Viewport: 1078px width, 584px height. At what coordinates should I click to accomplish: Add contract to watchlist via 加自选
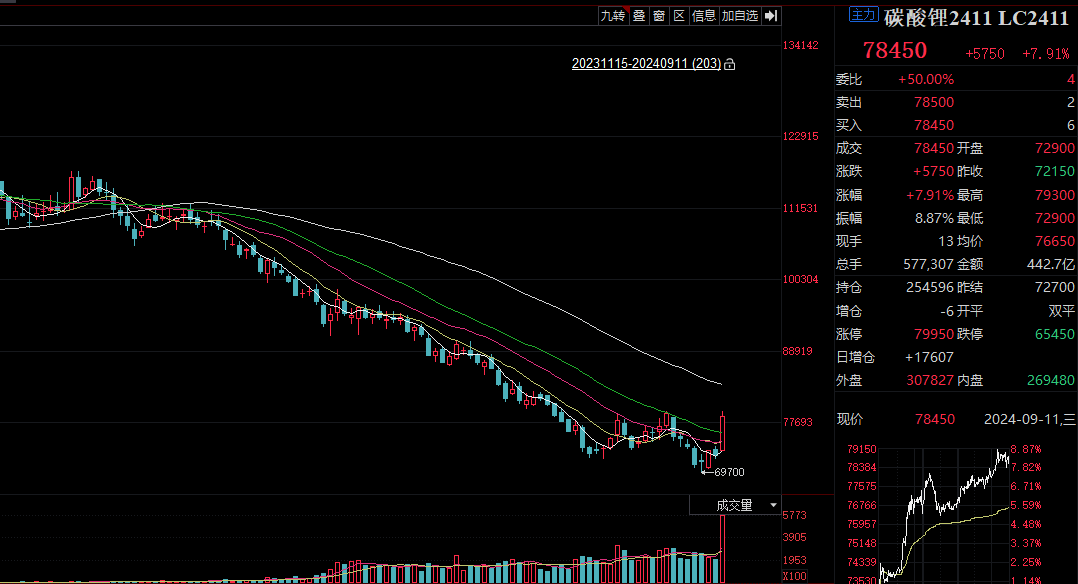tap(740, 15)
